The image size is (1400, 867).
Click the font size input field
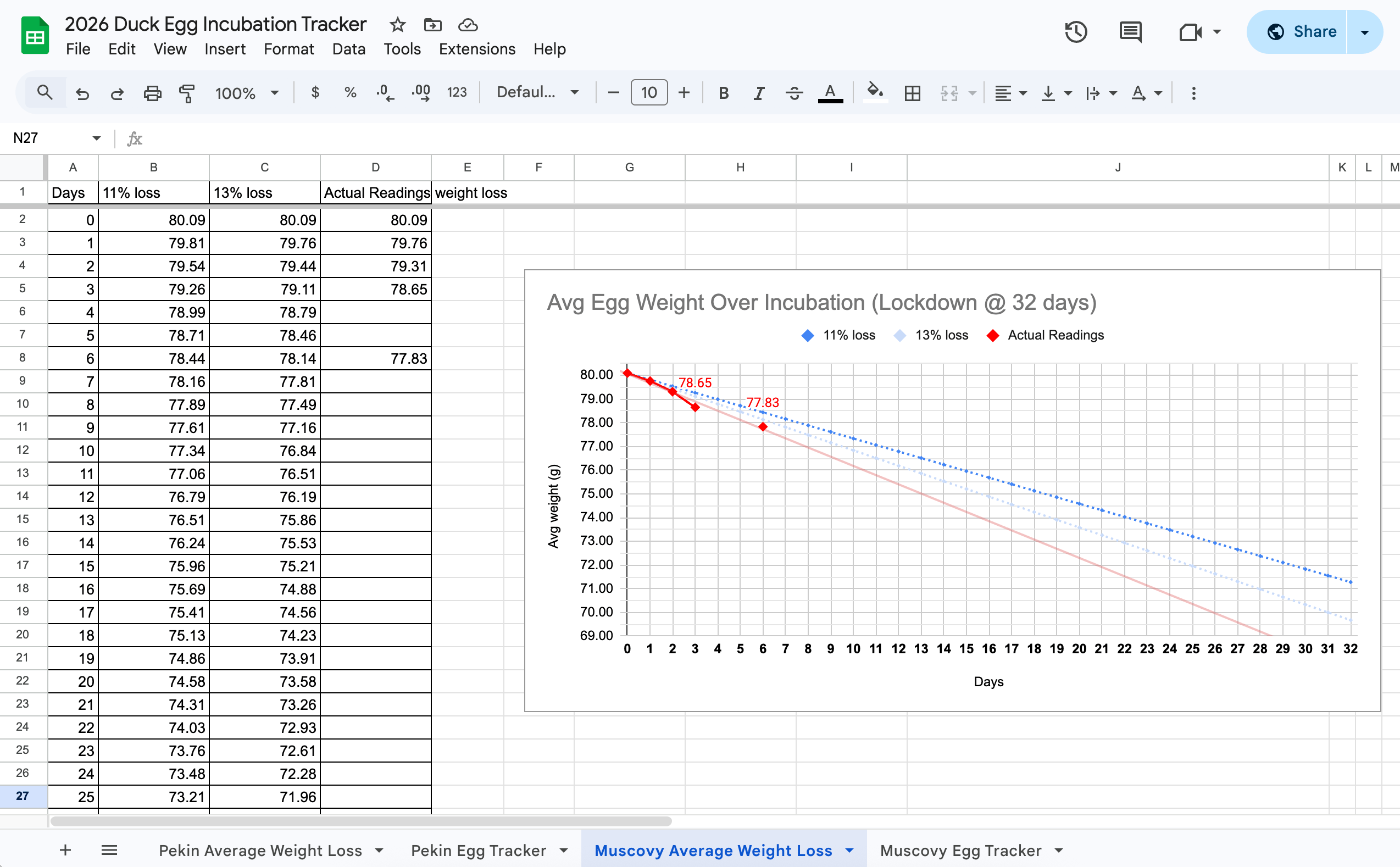[648, 93]
